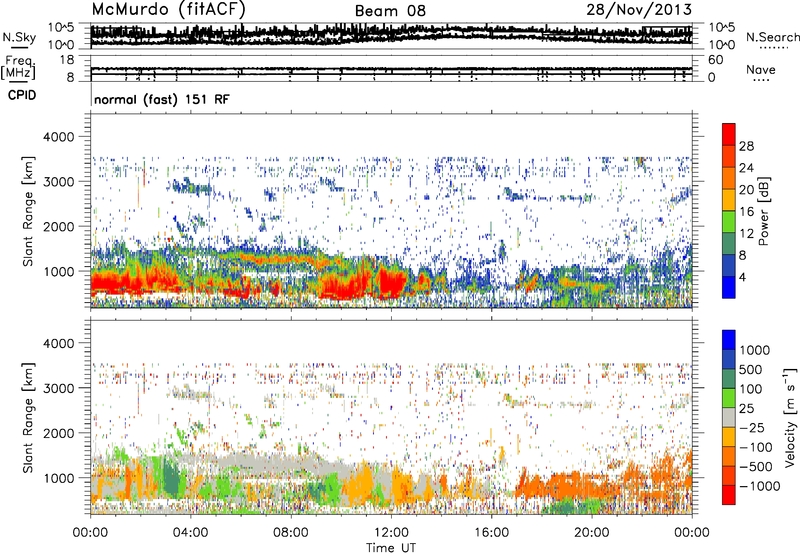Click the "4" value on Power colorbar
This screenshot has height=554, width=800.
[742, 277]
